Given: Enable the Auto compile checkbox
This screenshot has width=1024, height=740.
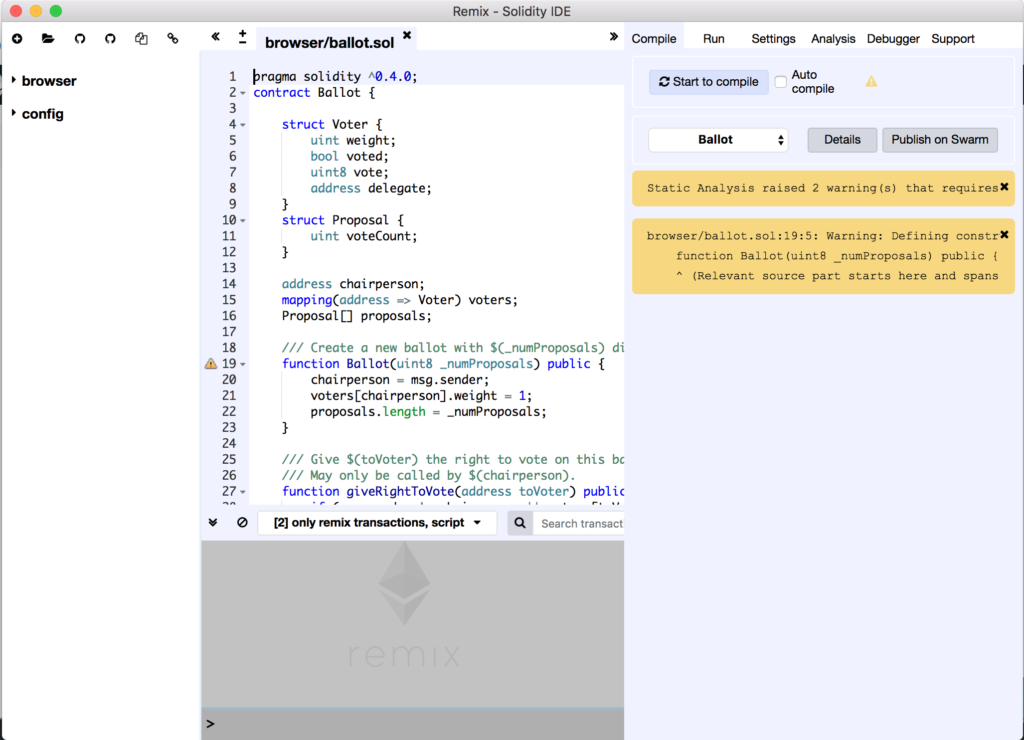Looking at the screenshot, I should [781, 82].
